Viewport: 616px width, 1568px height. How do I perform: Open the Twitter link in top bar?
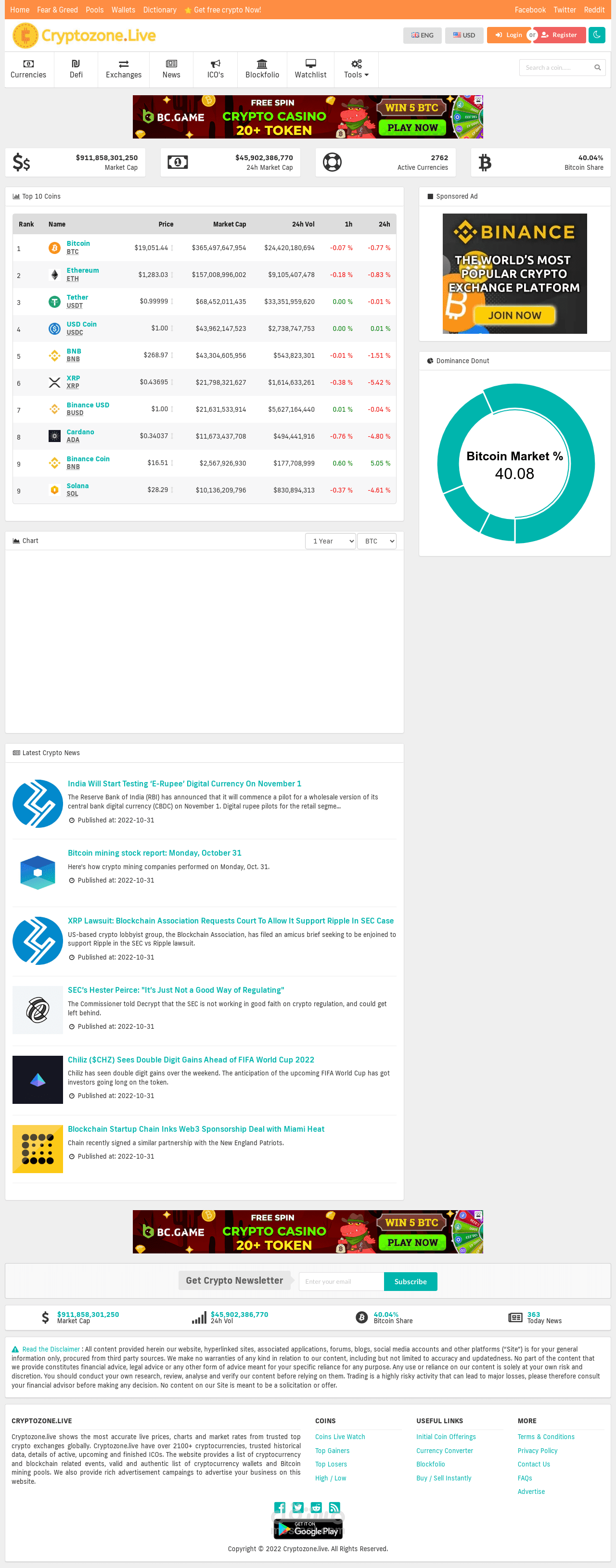point(565,10)
